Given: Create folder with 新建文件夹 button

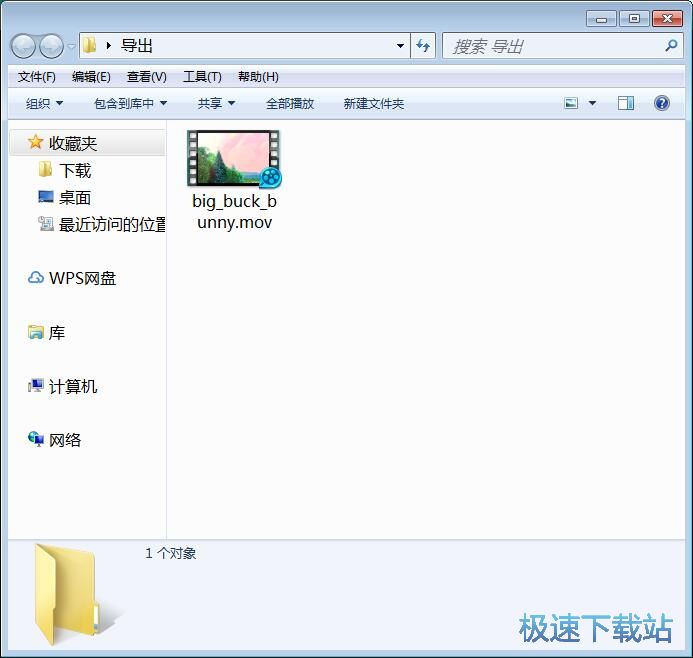Looking at the screenshot, I should click(373, 103).
